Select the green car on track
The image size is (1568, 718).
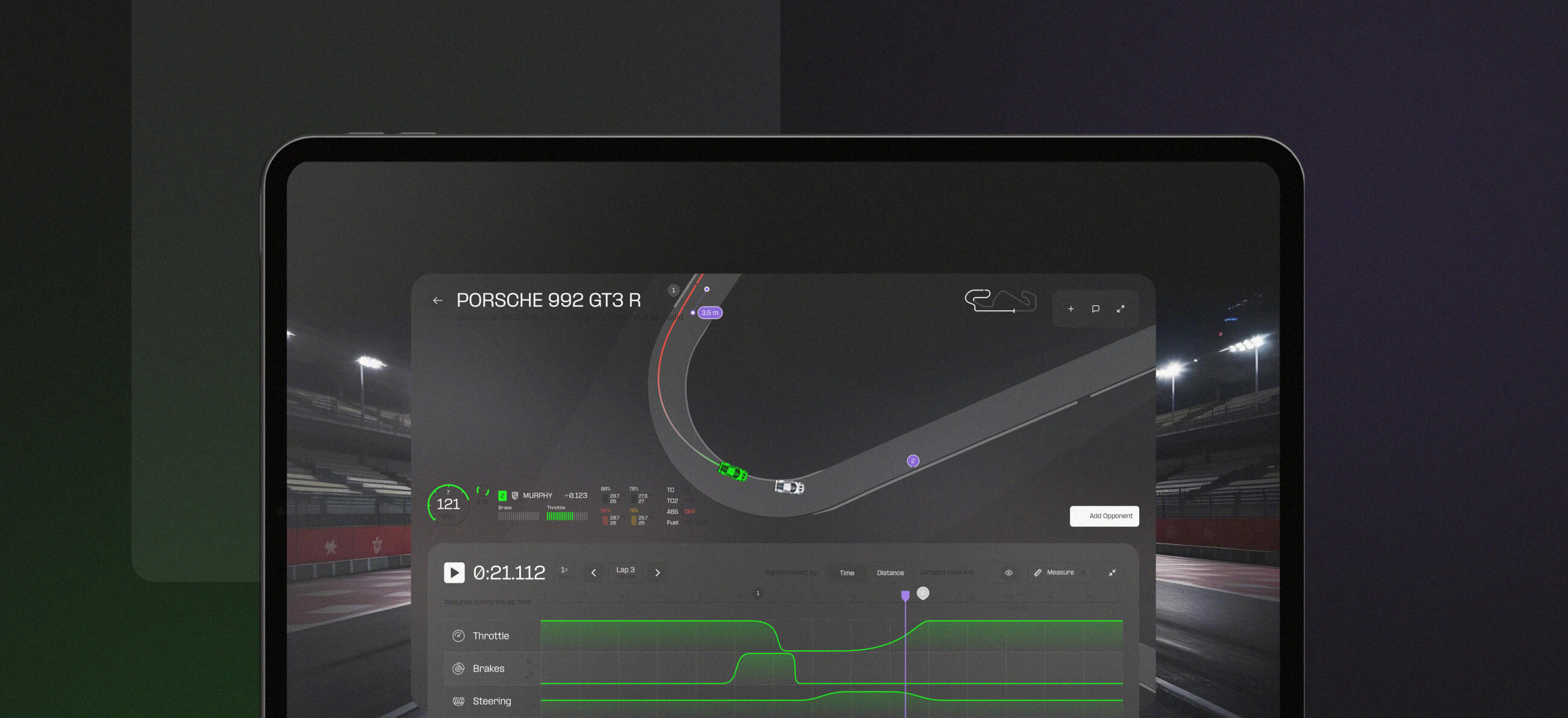click(733, 471)
